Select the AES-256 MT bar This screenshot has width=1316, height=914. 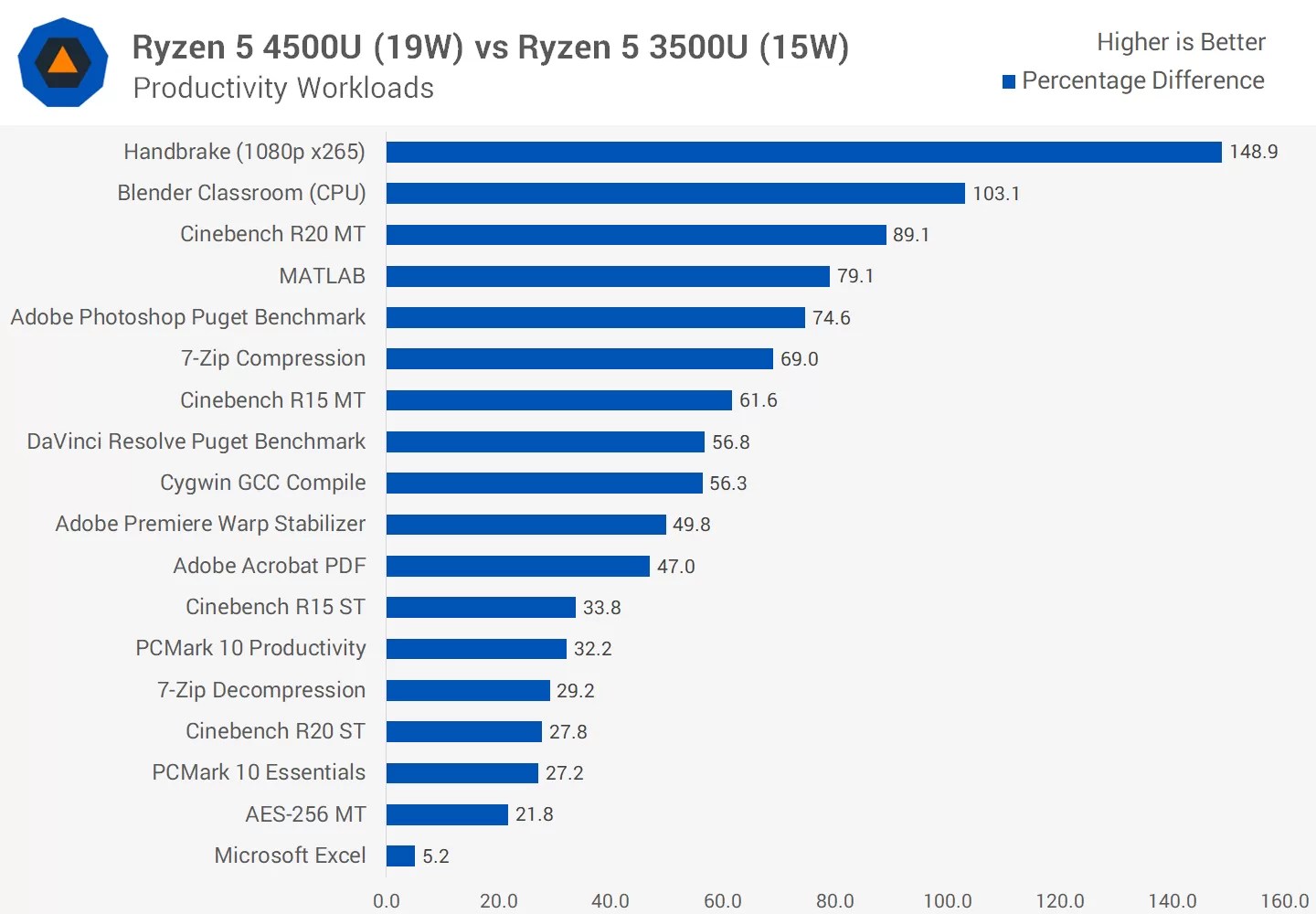pyautogui.click(x=447, y=813)
